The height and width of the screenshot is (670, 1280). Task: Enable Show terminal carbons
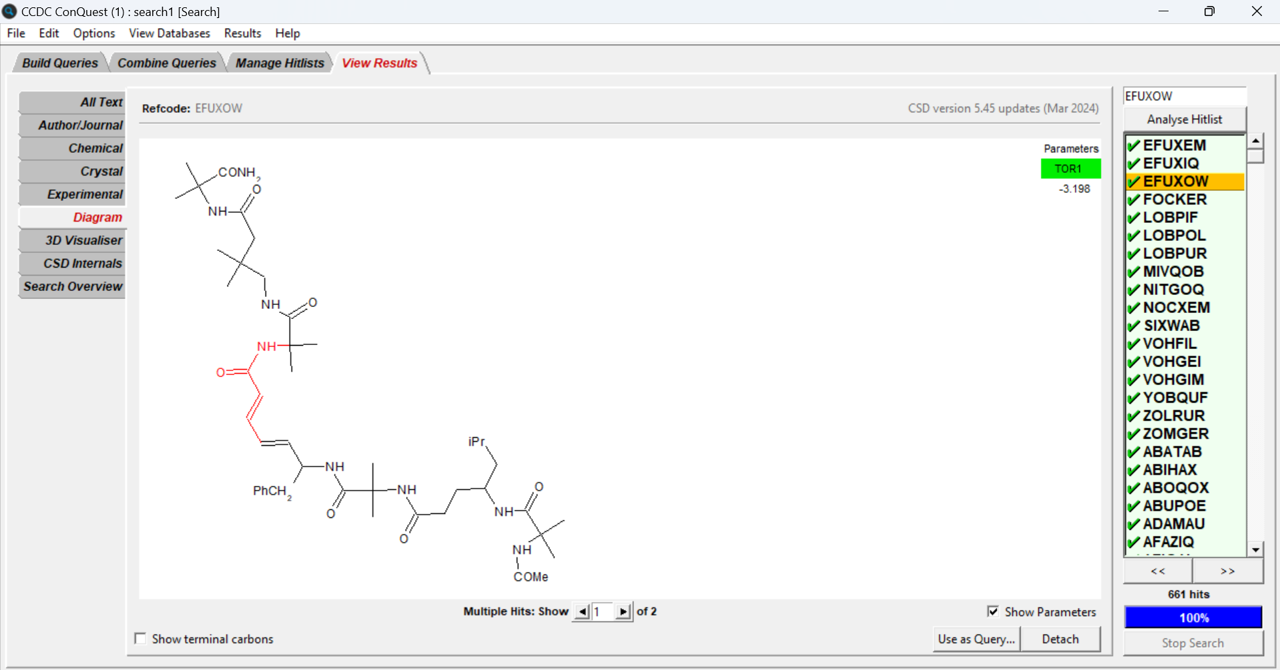(x=139, y=638)
